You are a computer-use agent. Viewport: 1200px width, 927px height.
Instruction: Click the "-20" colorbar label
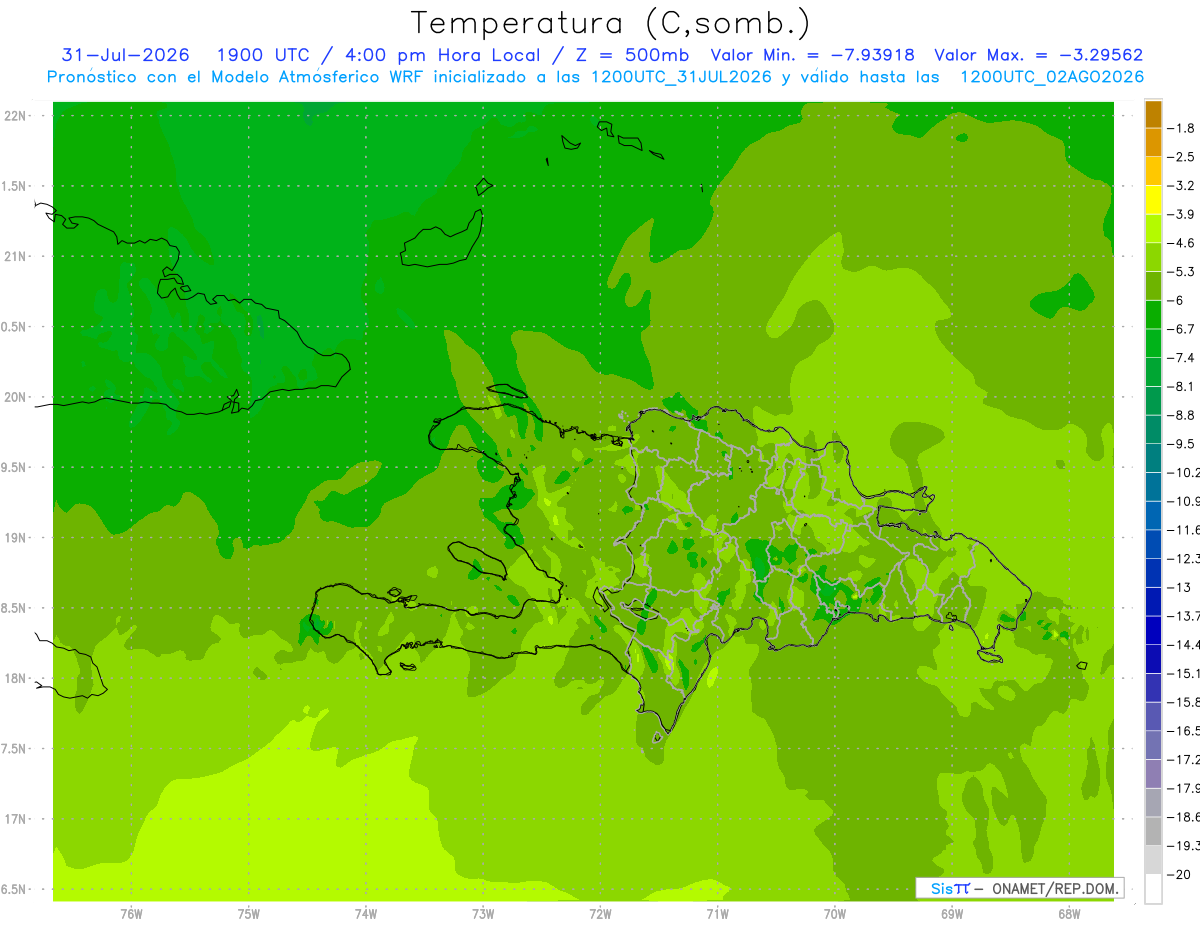tap(1178, 874)
